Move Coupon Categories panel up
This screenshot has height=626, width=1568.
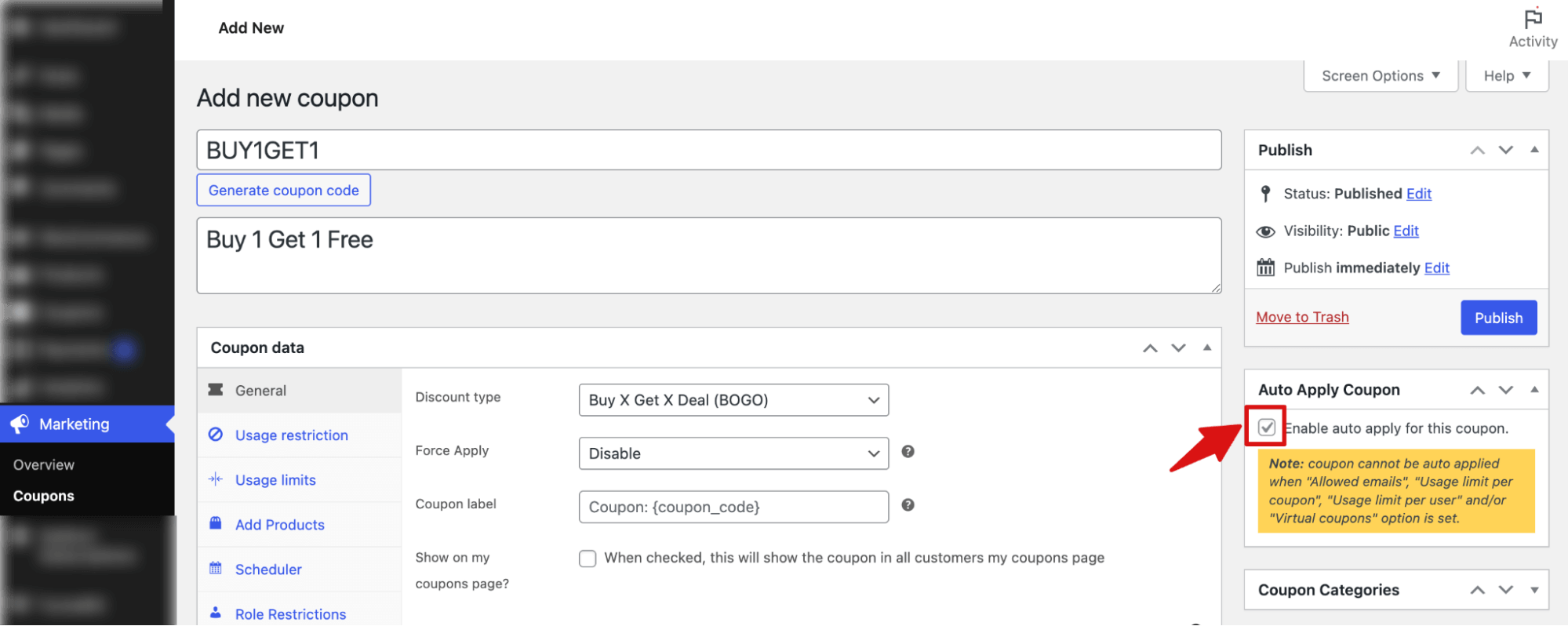point(1478,590)
